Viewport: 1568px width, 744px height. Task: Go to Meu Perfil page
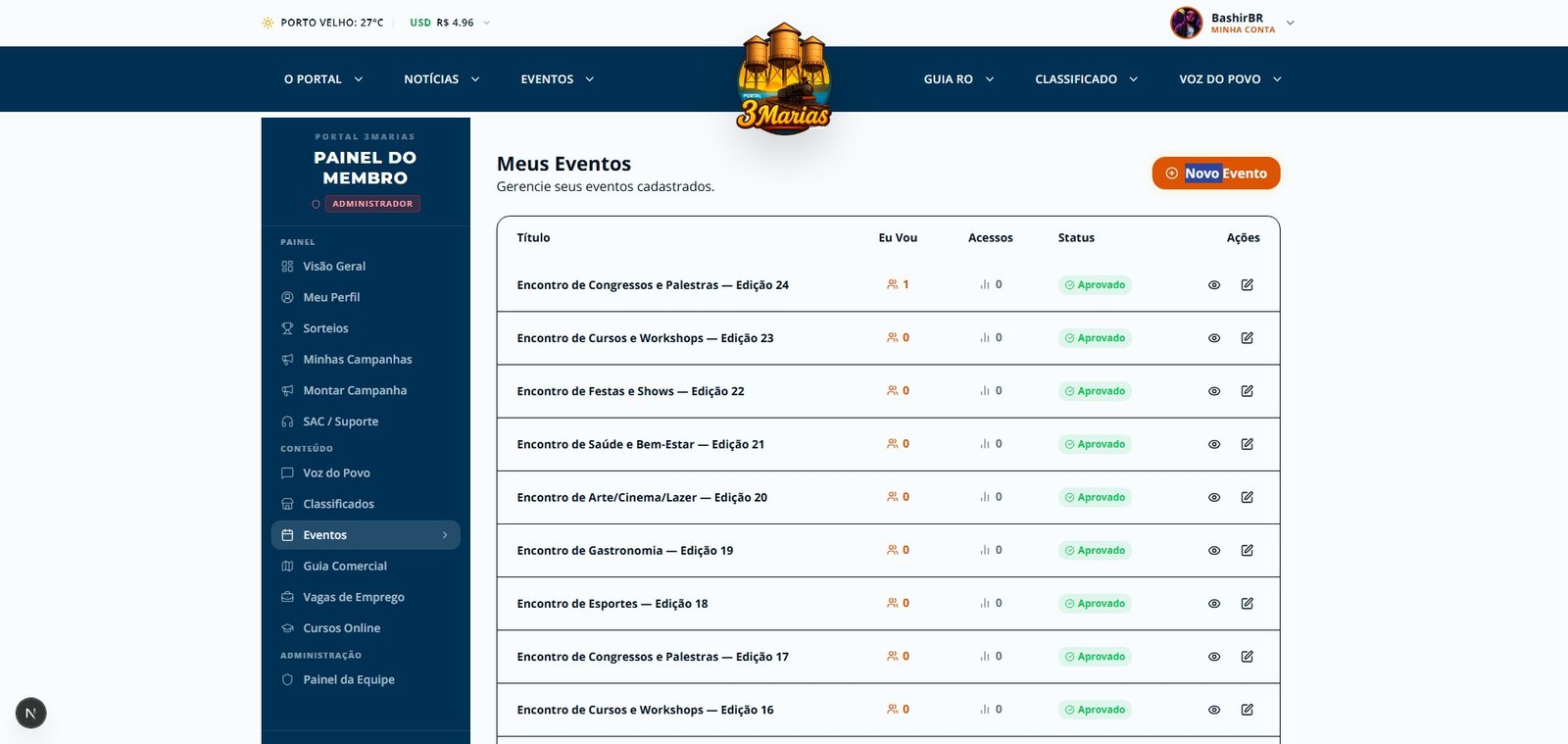click(366, 297)
